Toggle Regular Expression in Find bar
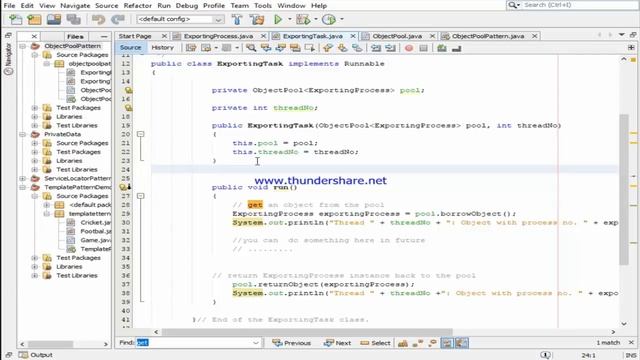The image size is (640, 360). (432, 343)
